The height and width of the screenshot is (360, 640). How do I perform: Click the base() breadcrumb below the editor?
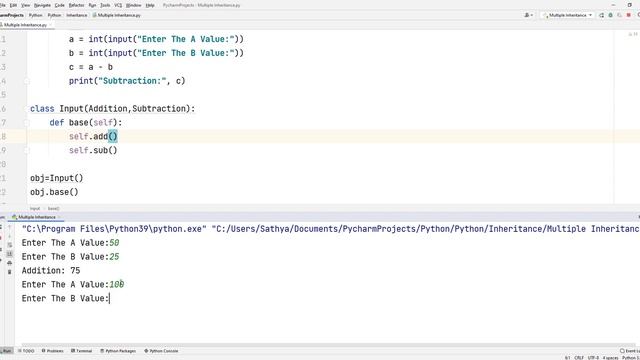pos(53,209)
